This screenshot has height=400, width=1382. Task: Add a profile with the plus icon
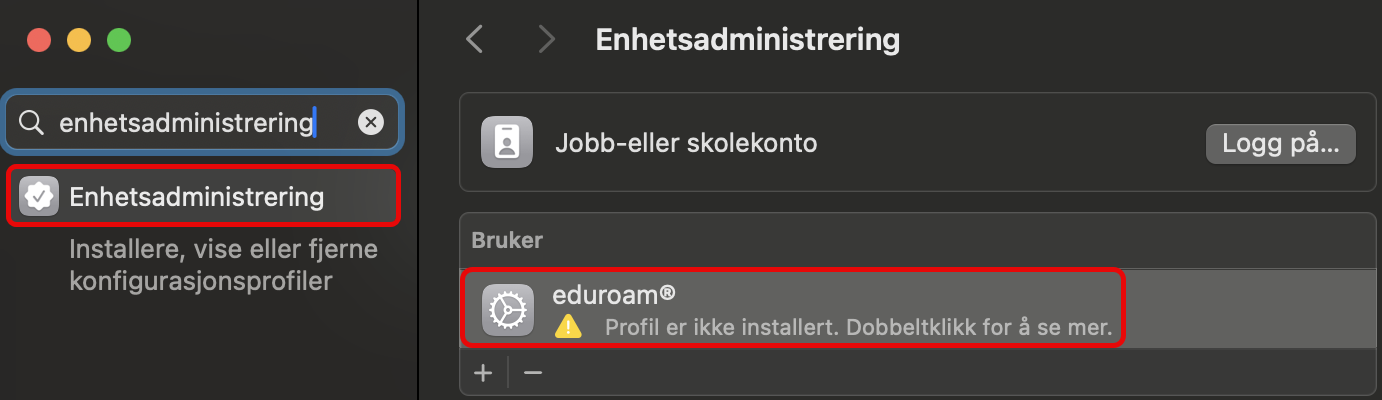coord(484,373)
